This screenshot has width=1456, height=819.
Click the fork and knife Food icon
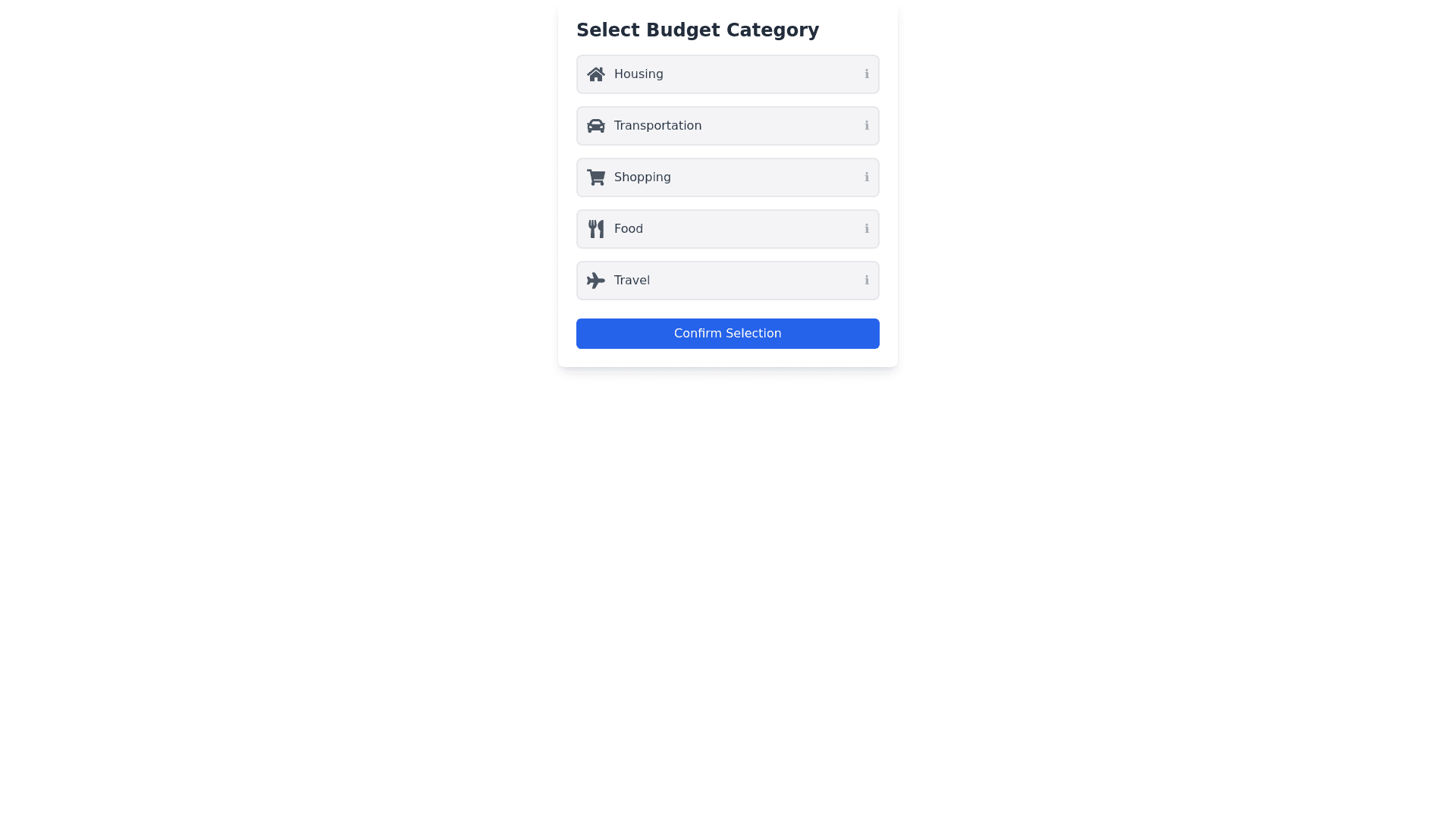click(595, 229)
